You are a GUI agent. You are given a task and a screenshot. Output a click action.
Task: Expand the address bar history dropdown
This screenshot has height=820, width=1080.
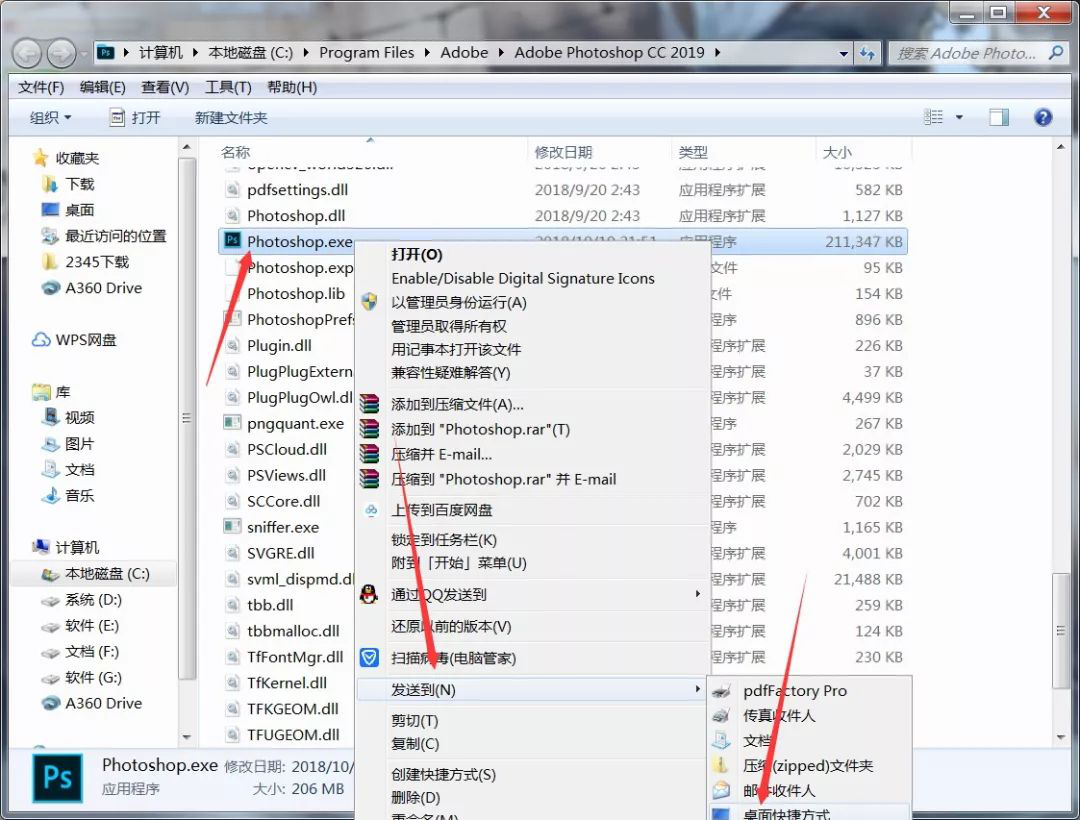[x=843, y=53]
